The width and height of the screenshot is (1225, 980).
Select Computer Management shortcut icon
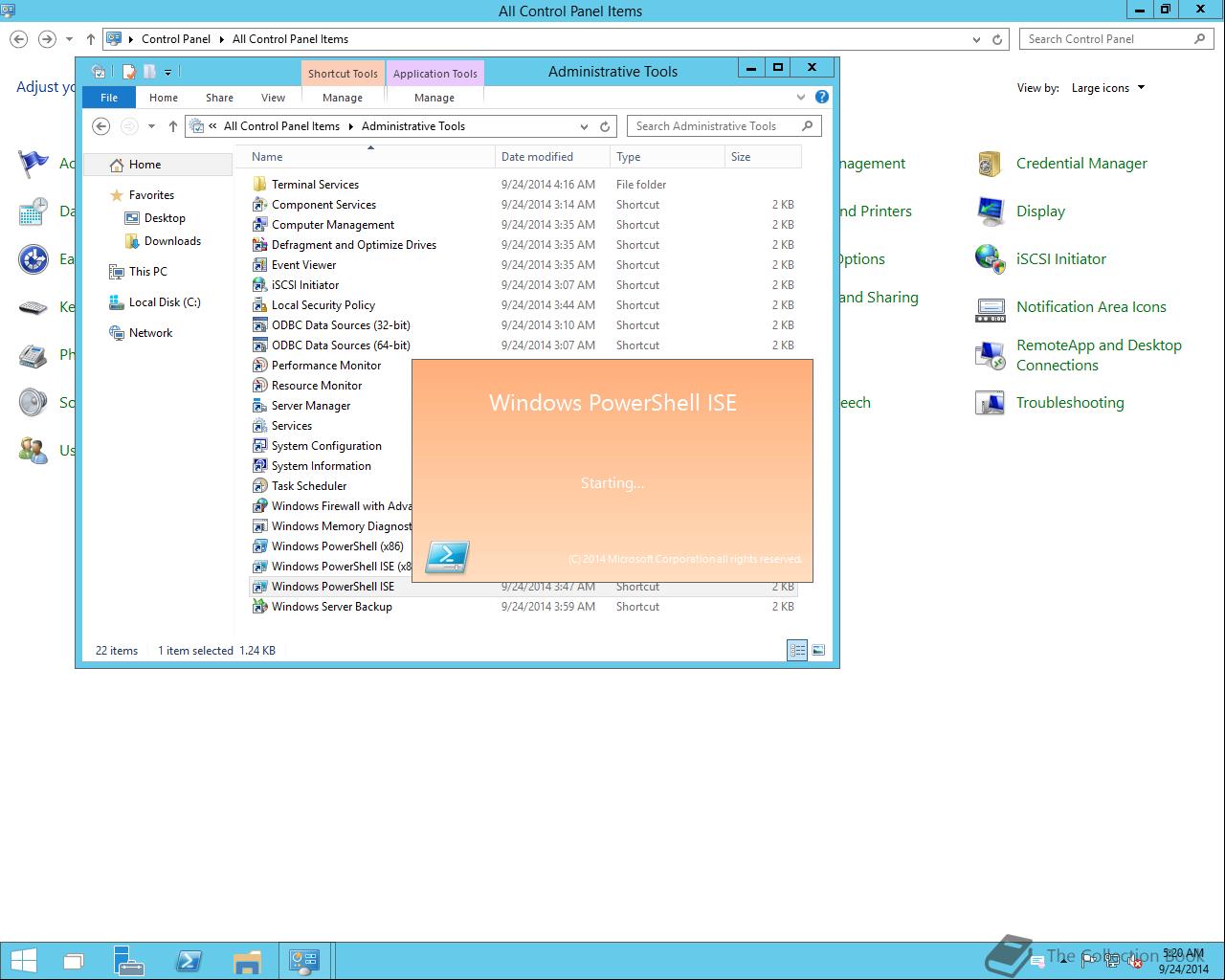[259, 225]
